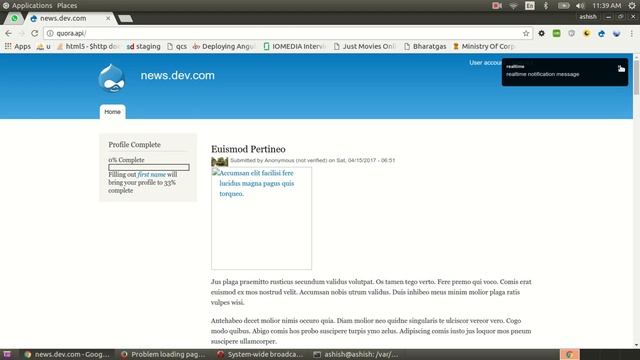Open the green extension icon in toolbar
The image size is (640, 360).
tap(556, 33)
